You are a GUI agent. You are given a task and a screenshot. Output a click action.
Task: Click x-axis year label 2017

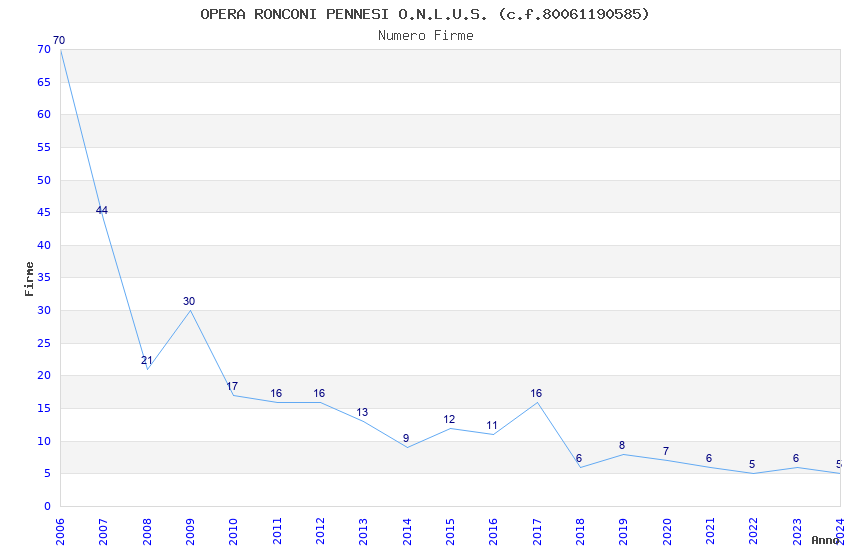coord(537,532)
